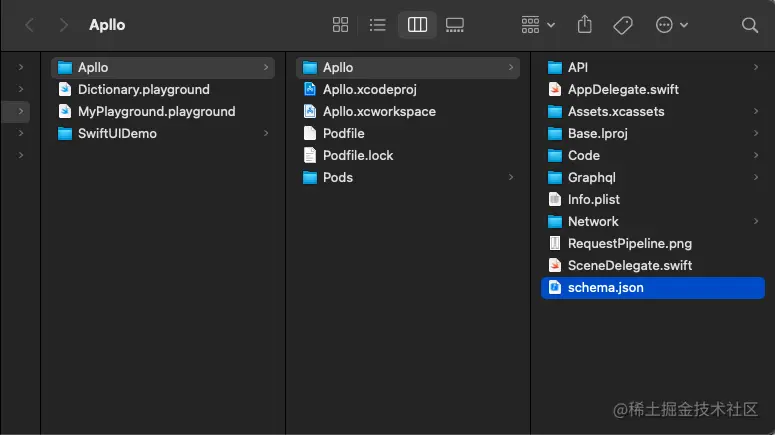Click the Edit Tags icon
Screen dimensions: 775x435
[x=622, y=25]
